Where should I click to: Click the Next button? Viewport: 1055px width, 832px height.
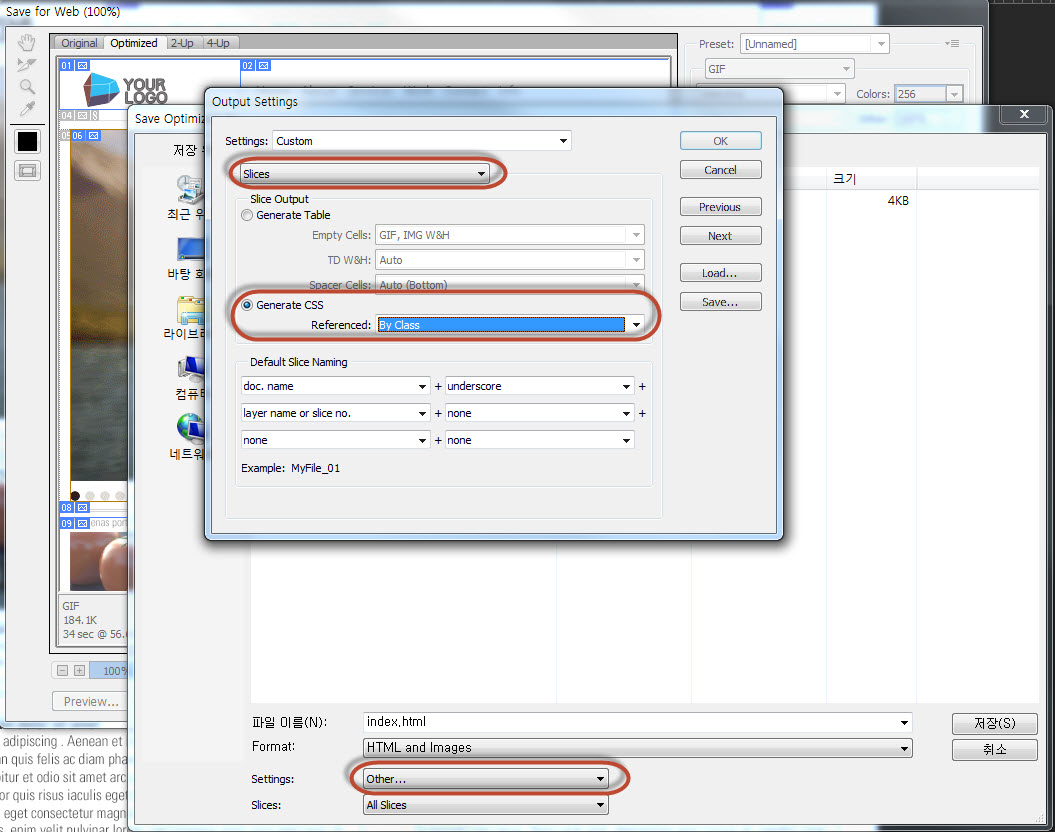[x=720, y=236]
